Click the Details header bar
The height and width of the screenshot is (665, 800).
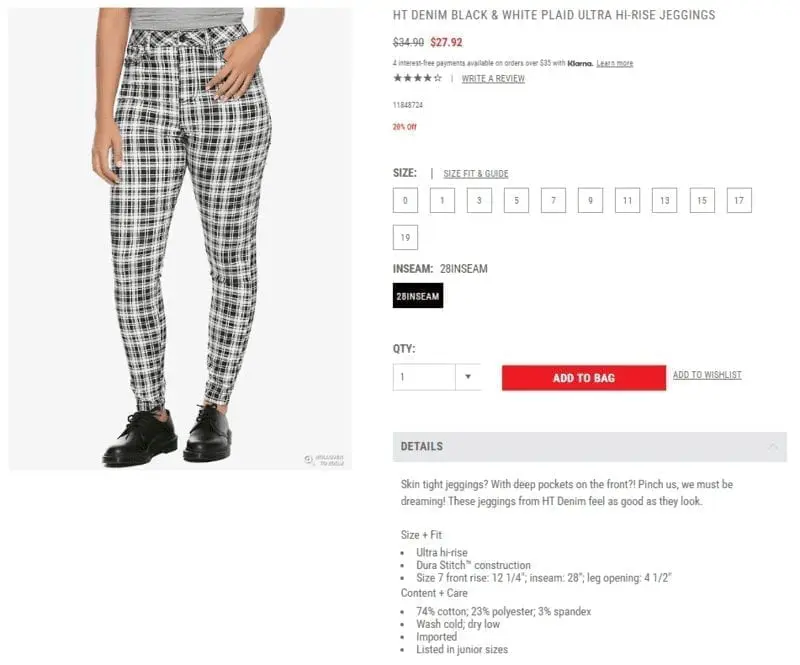(x=590, y=447)
